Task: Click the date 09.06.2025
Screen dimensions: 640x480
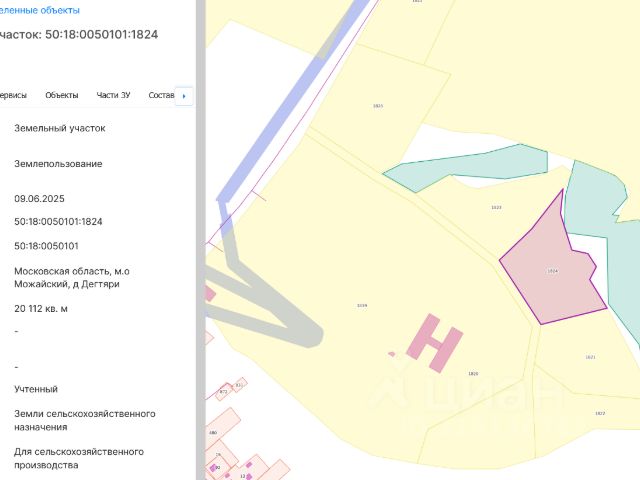Action: 39,199
